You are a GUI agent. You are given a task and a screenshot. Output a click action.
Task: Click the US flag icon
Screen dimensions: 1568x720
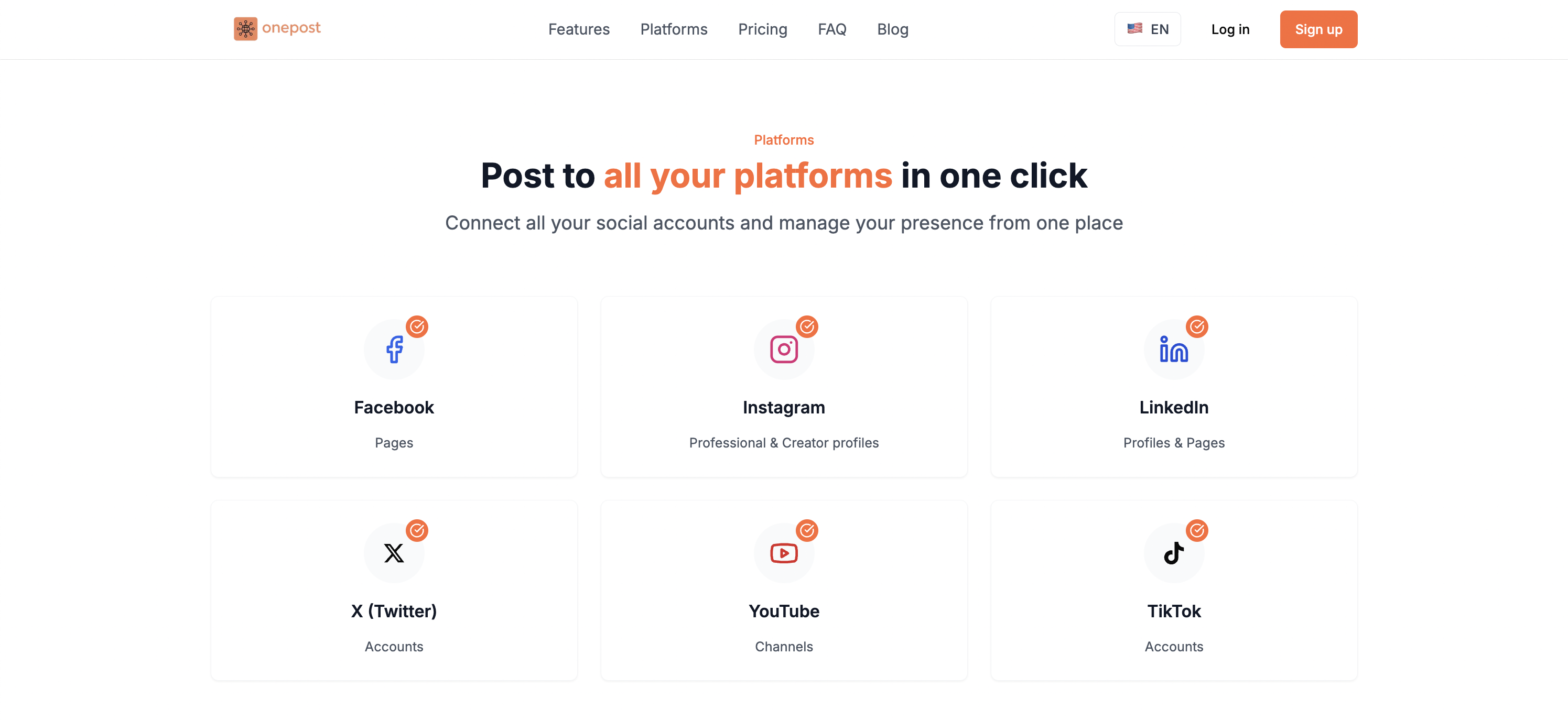coord(1135,28)
